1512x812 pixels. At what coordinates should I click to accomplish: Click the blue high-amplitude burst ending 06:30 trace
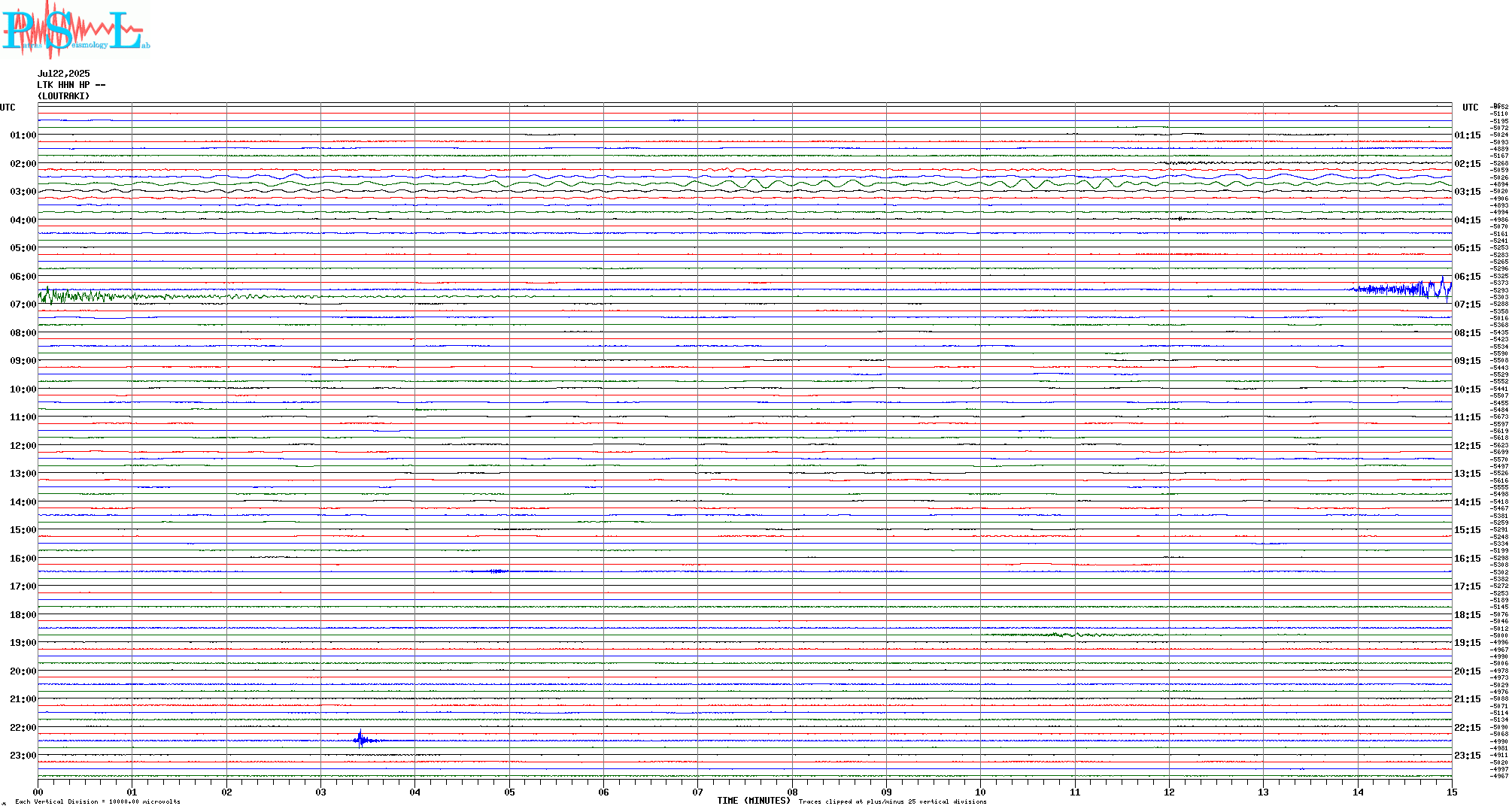1401,289
